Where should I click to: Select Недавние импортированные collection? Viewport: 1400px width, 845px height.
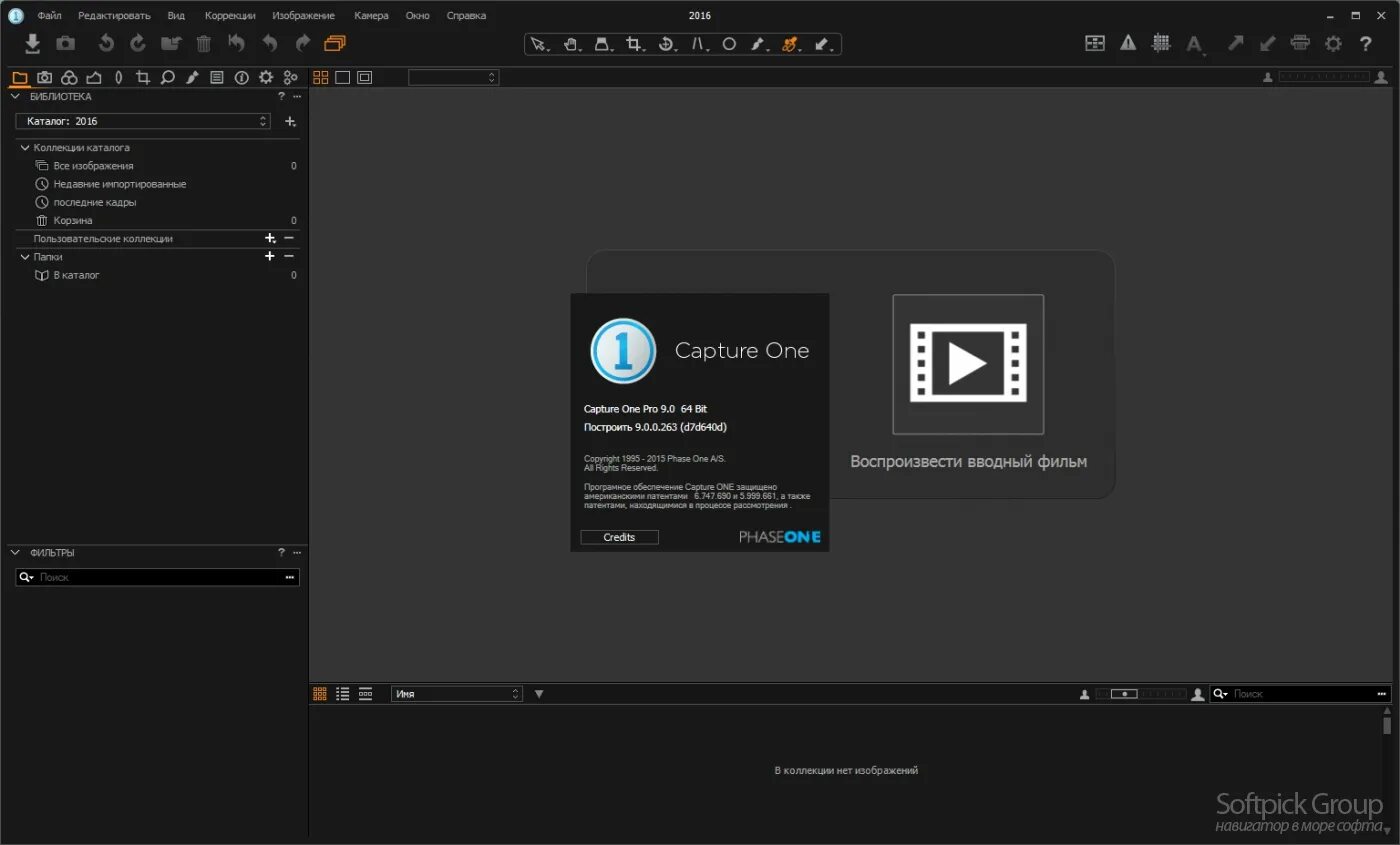click(119, 184)
